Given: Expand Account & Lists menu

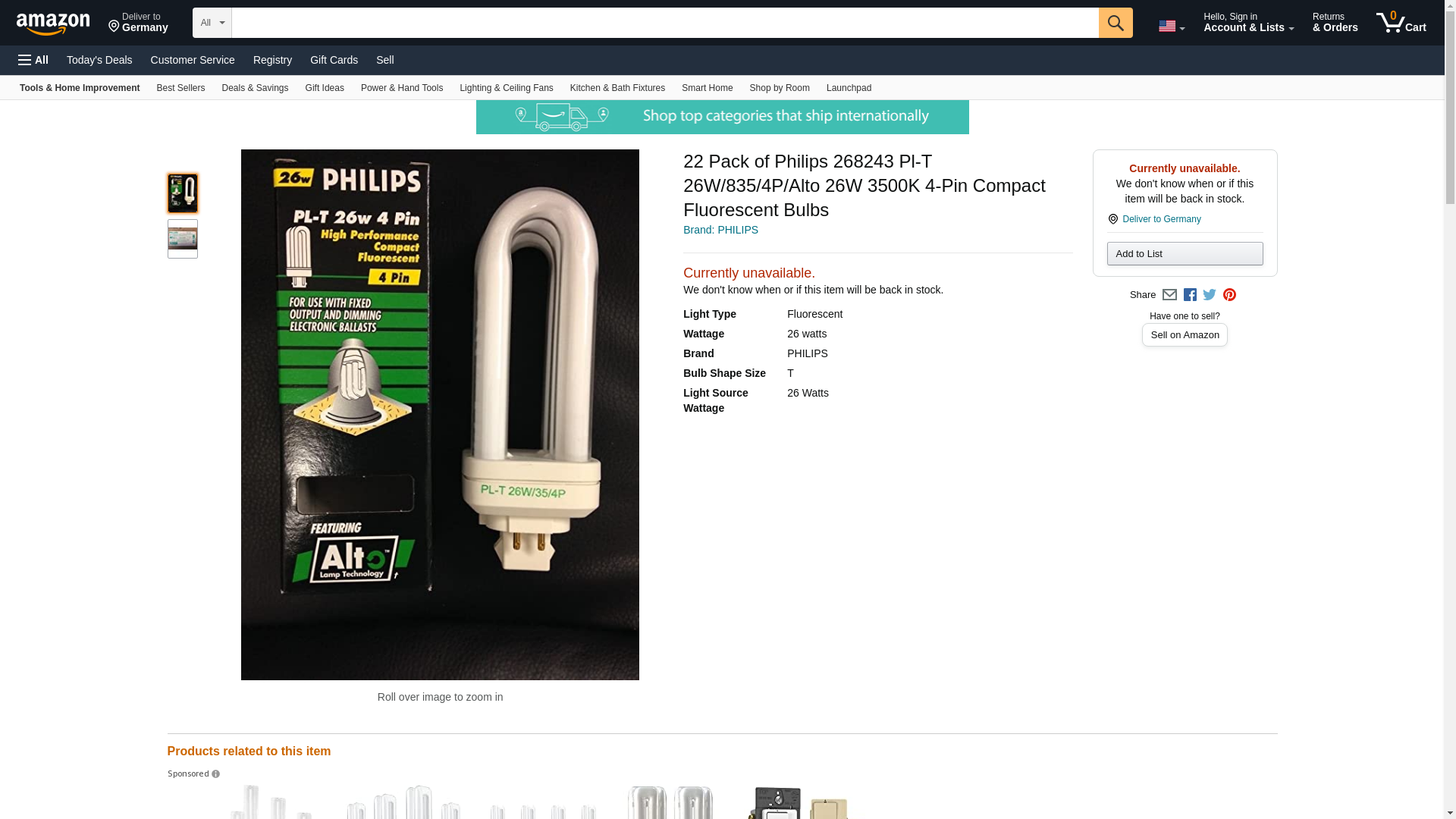Looking at the screenshot, I should click(1248, 22).
